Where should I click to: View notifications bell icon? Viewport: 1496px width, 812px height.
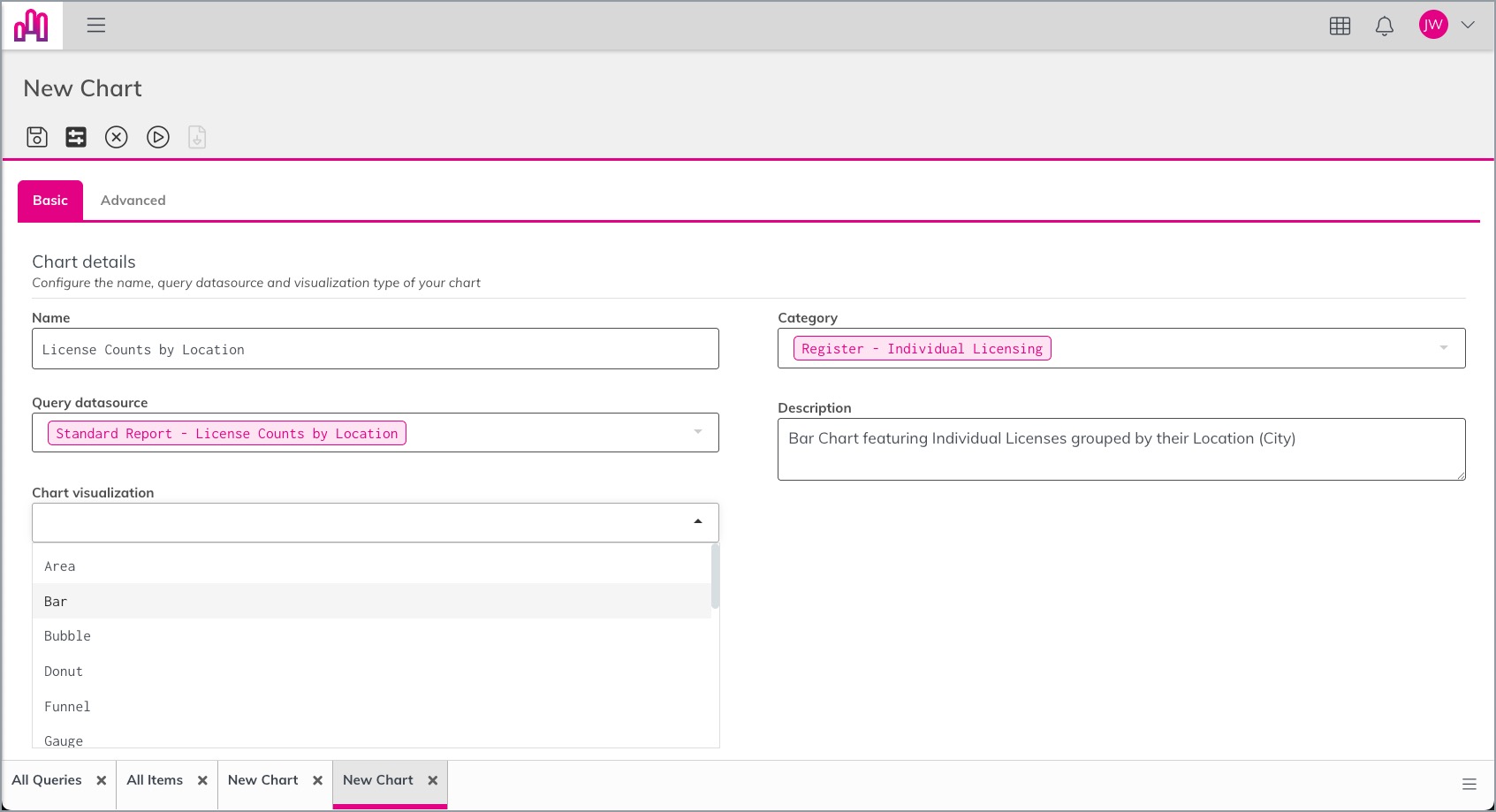click(1385, 26)
